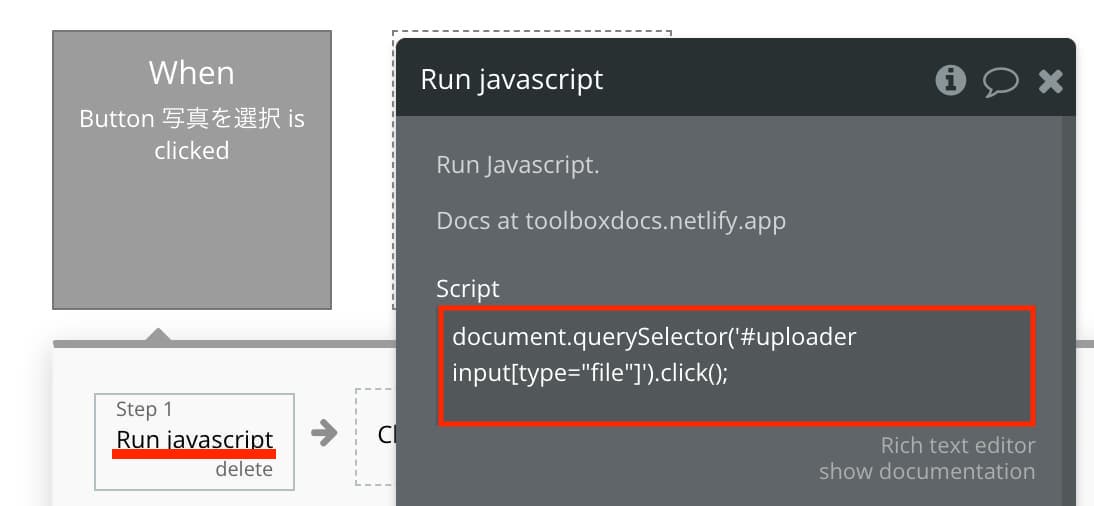Click the arrow icon after Step 1
Viewport: 1094px width, 506px height.
324,433
